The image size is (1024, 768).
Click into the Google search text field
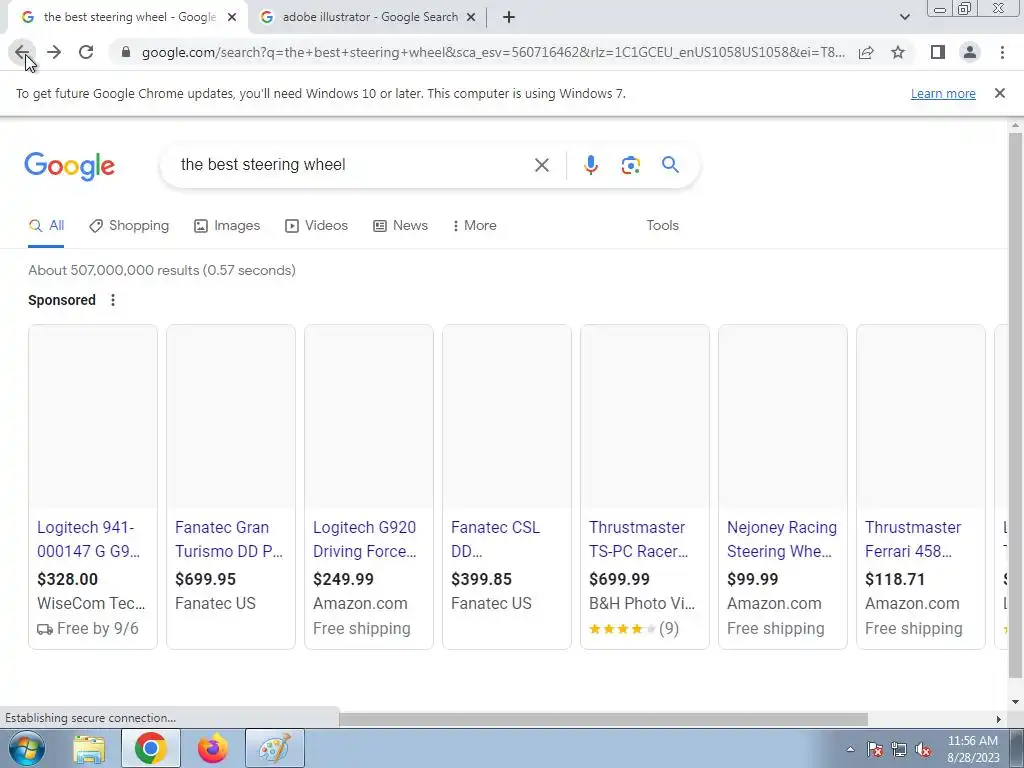click(x=349, y=165)
